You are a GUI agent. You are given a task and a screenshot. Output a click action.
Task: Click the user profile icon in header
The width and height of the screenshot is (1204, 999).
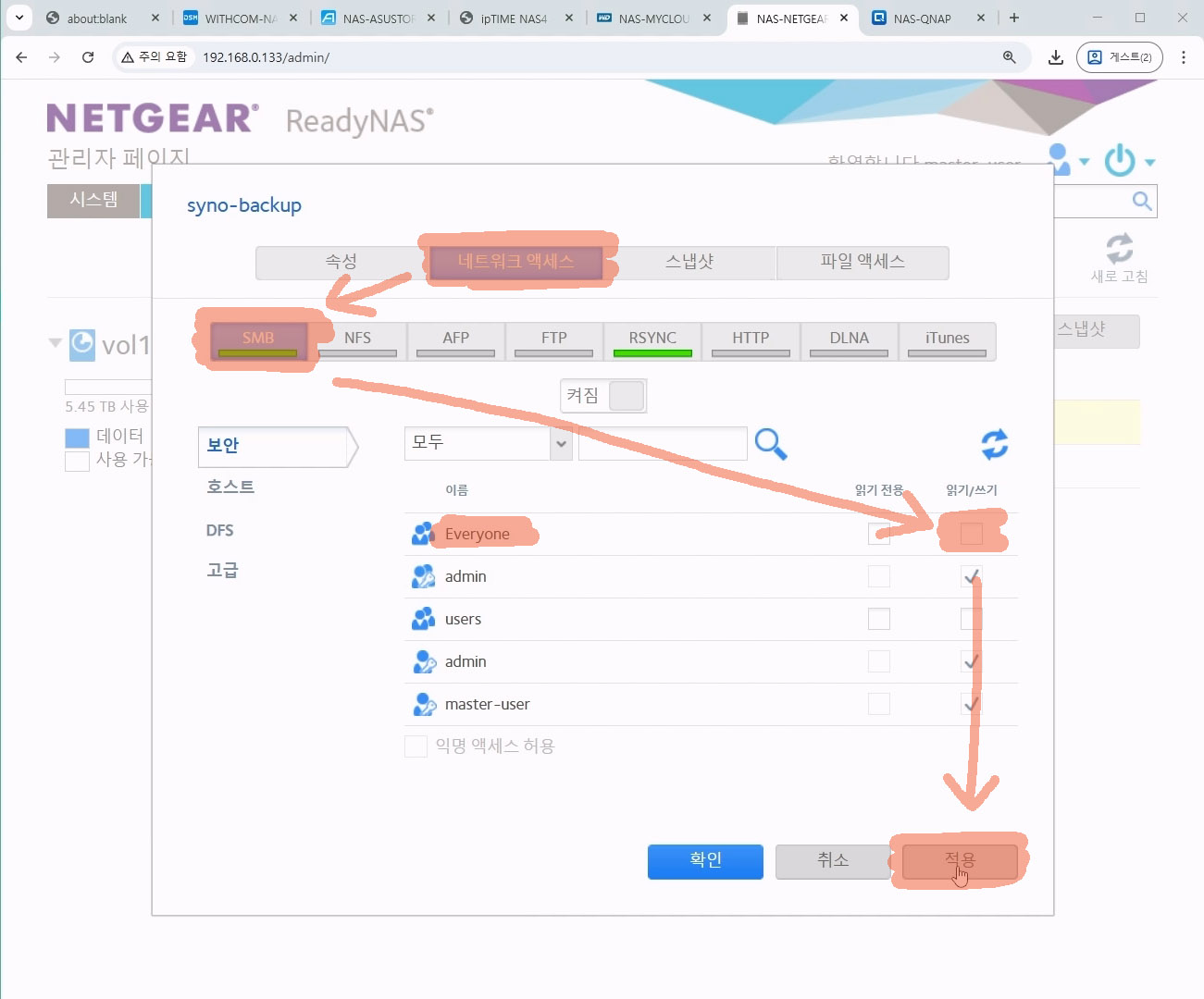coord(1060,159)
